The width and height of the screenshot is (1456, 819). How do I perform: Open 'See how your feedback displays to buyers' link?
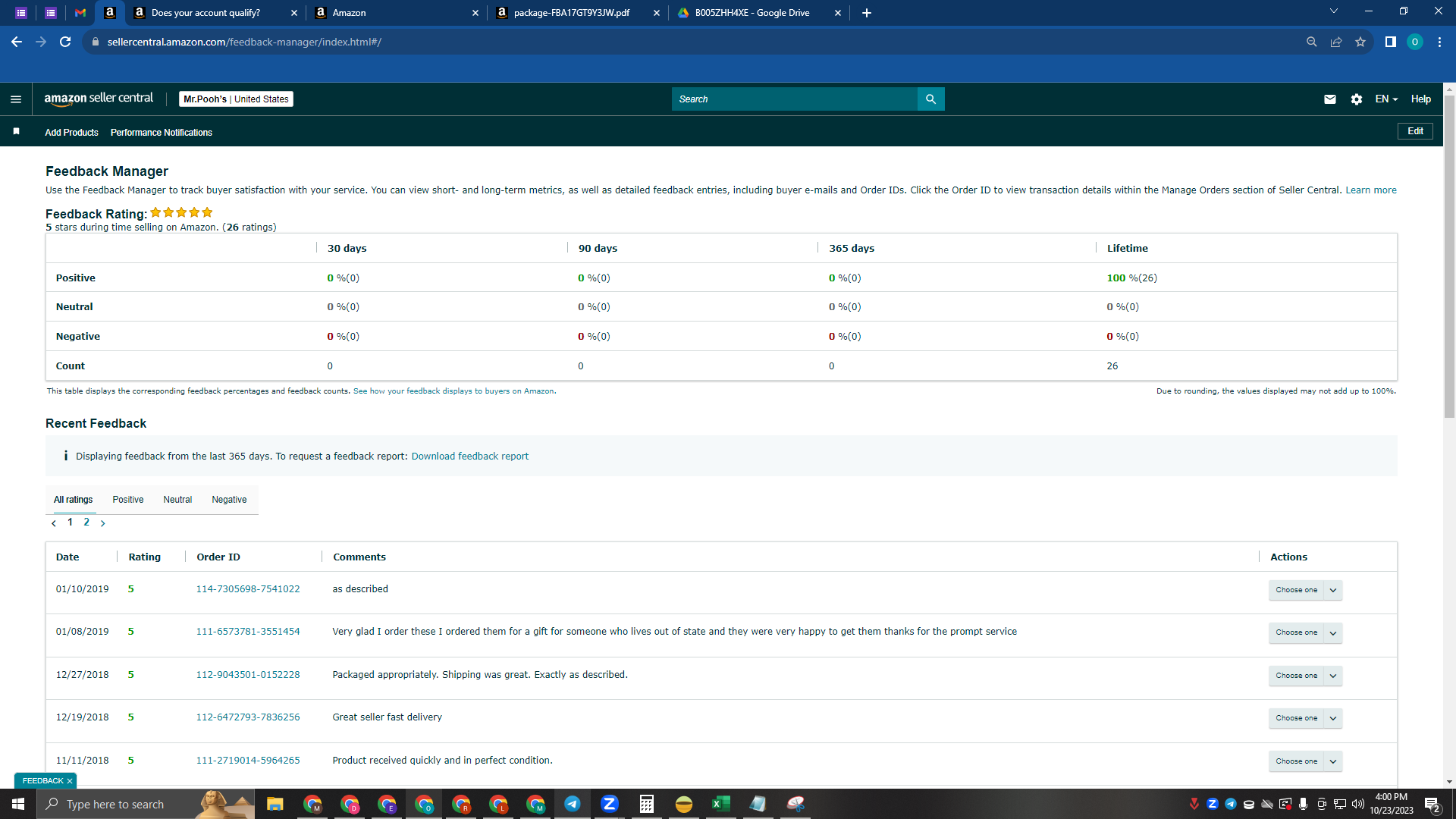coord(453,391)
